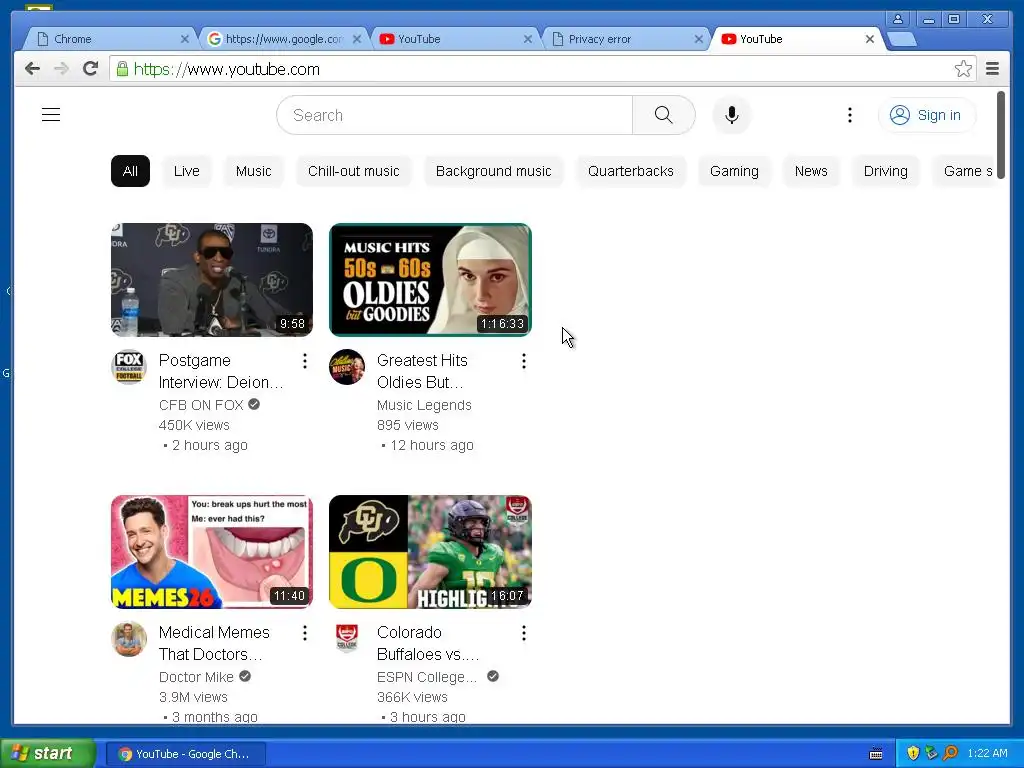Select the Chill-out music chip
The image size is (1024, 768).
click(x=353, y=171)
